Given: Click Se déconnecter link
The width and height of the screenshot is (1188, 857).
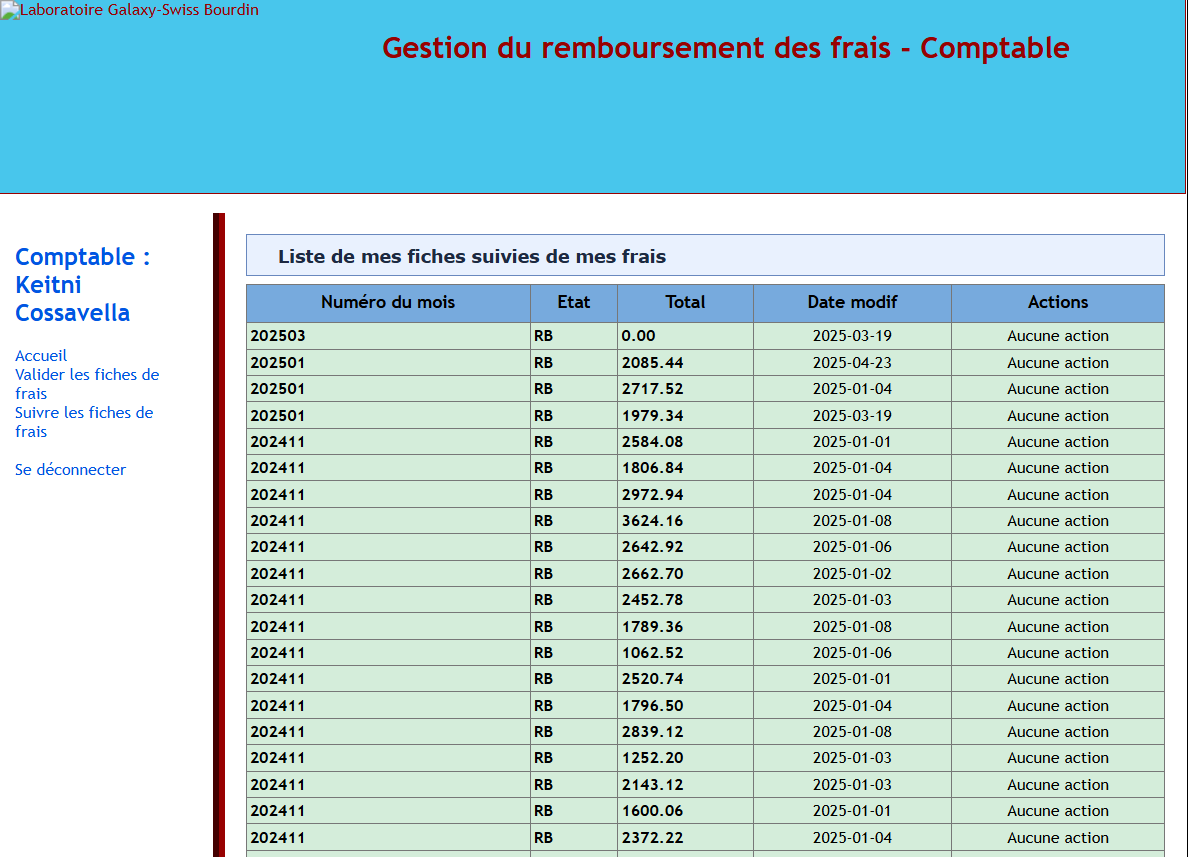Looking at the screenshot, I should point(70,469).
